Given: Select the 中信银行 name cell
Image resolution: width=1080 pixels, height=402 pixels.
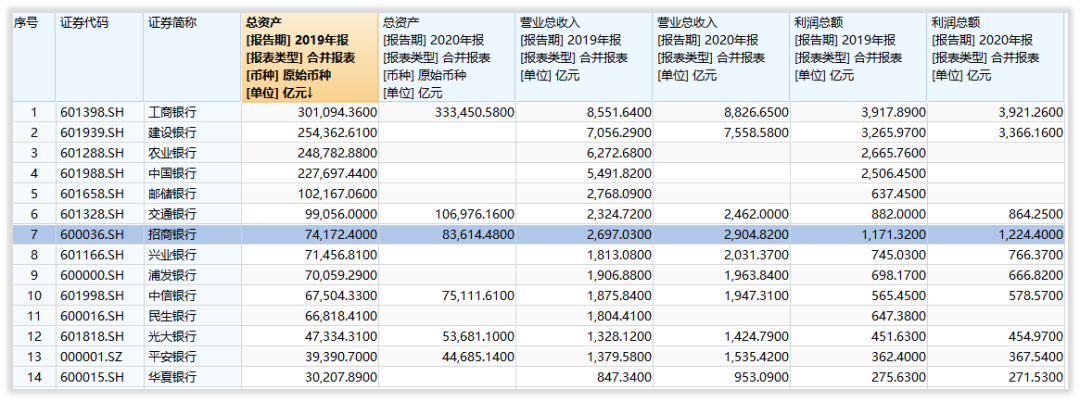Looking at the screenshot, I should 192,295.
